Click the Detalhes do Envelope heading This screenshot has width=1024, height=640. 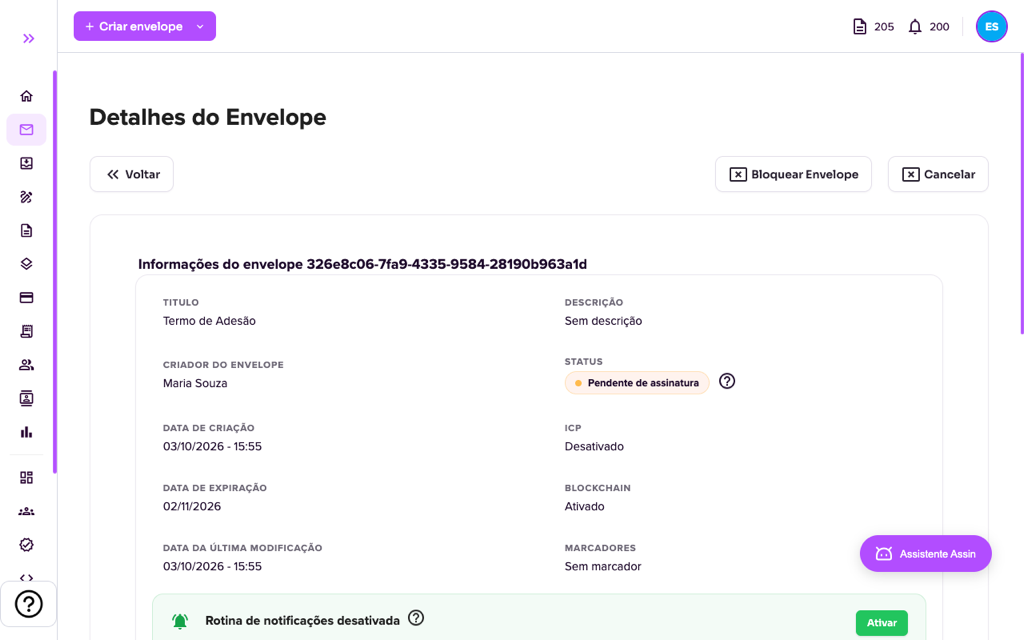(208, 118)
